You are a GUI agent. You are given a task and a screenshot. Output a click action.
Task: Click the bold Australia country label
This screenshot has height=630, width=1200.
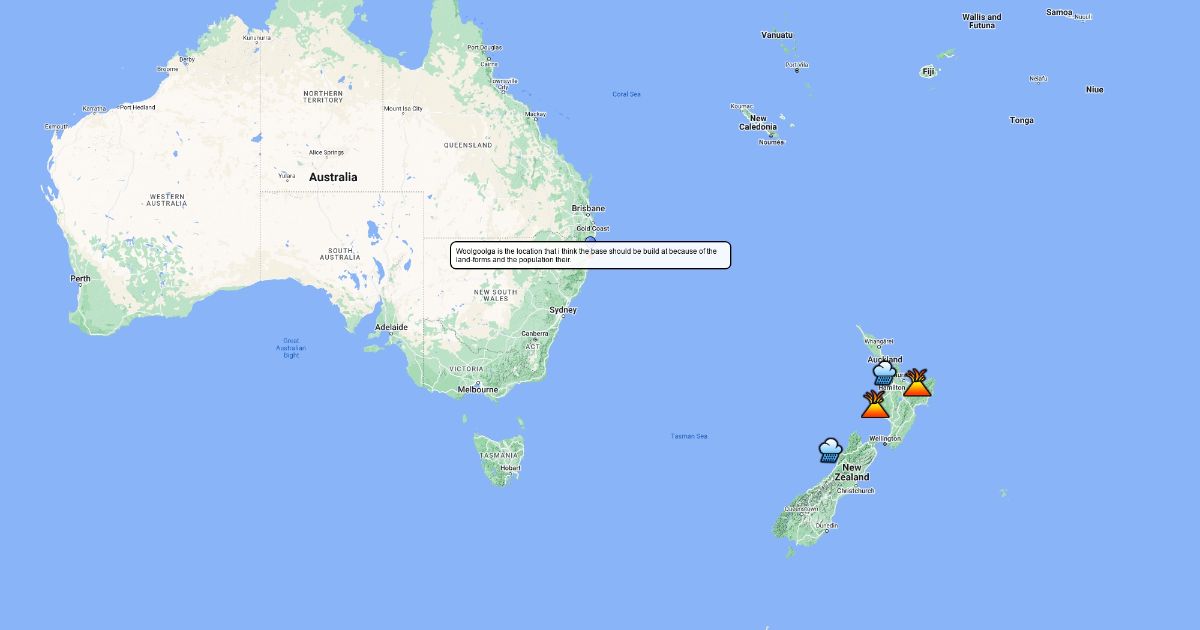click(333, 177)
